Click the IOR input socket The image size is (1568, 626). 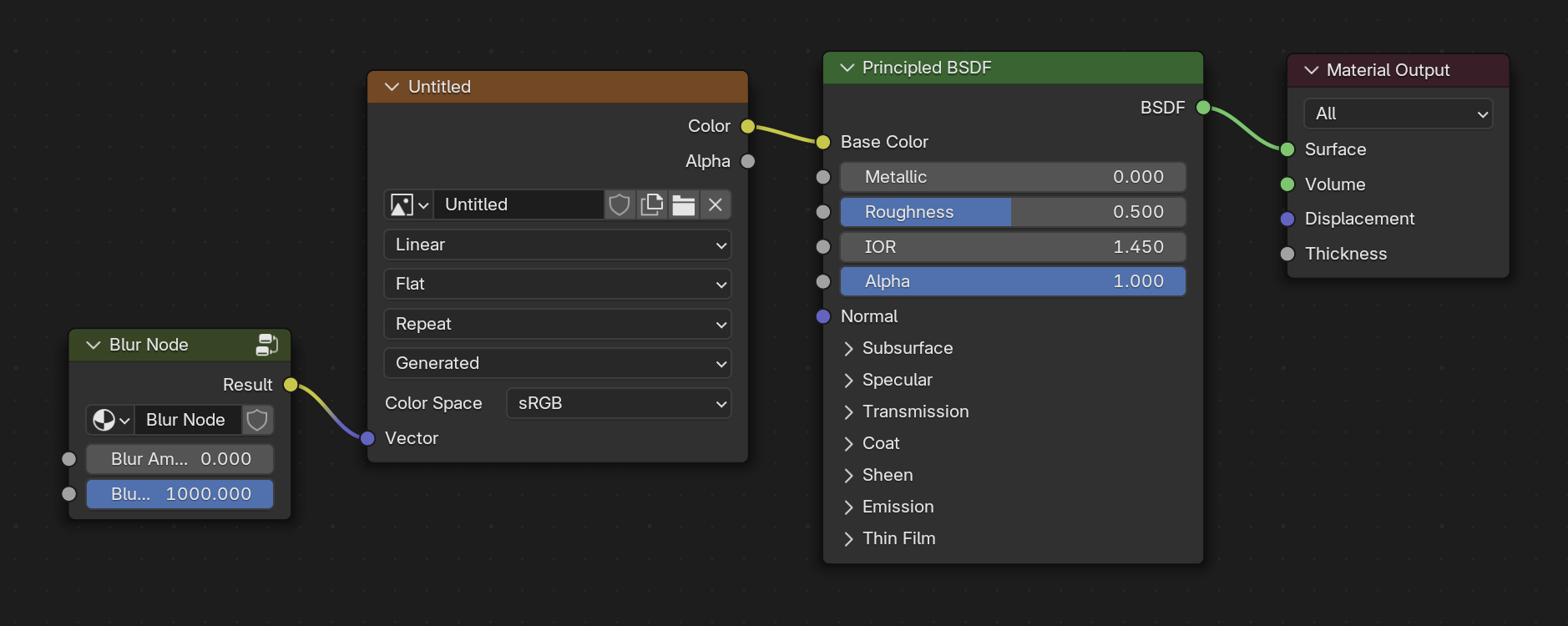pyautogui.click(x=823, y=247)
